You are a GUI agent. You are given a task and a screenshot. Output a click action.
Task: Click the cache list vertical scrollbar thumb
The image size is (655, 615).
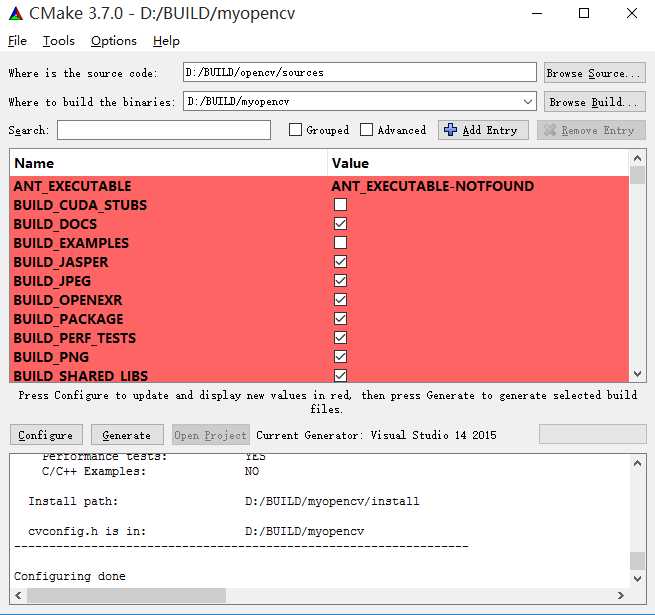(x=637, y=175)
